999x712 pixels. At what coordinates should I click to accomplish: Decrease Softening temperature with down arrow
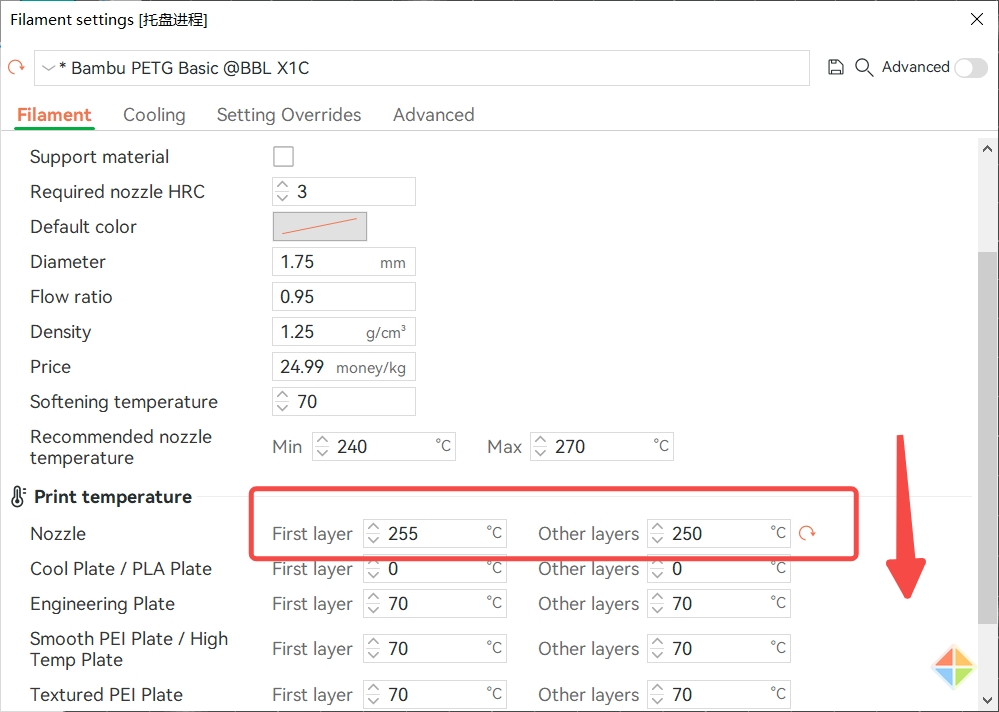[282, 408]
